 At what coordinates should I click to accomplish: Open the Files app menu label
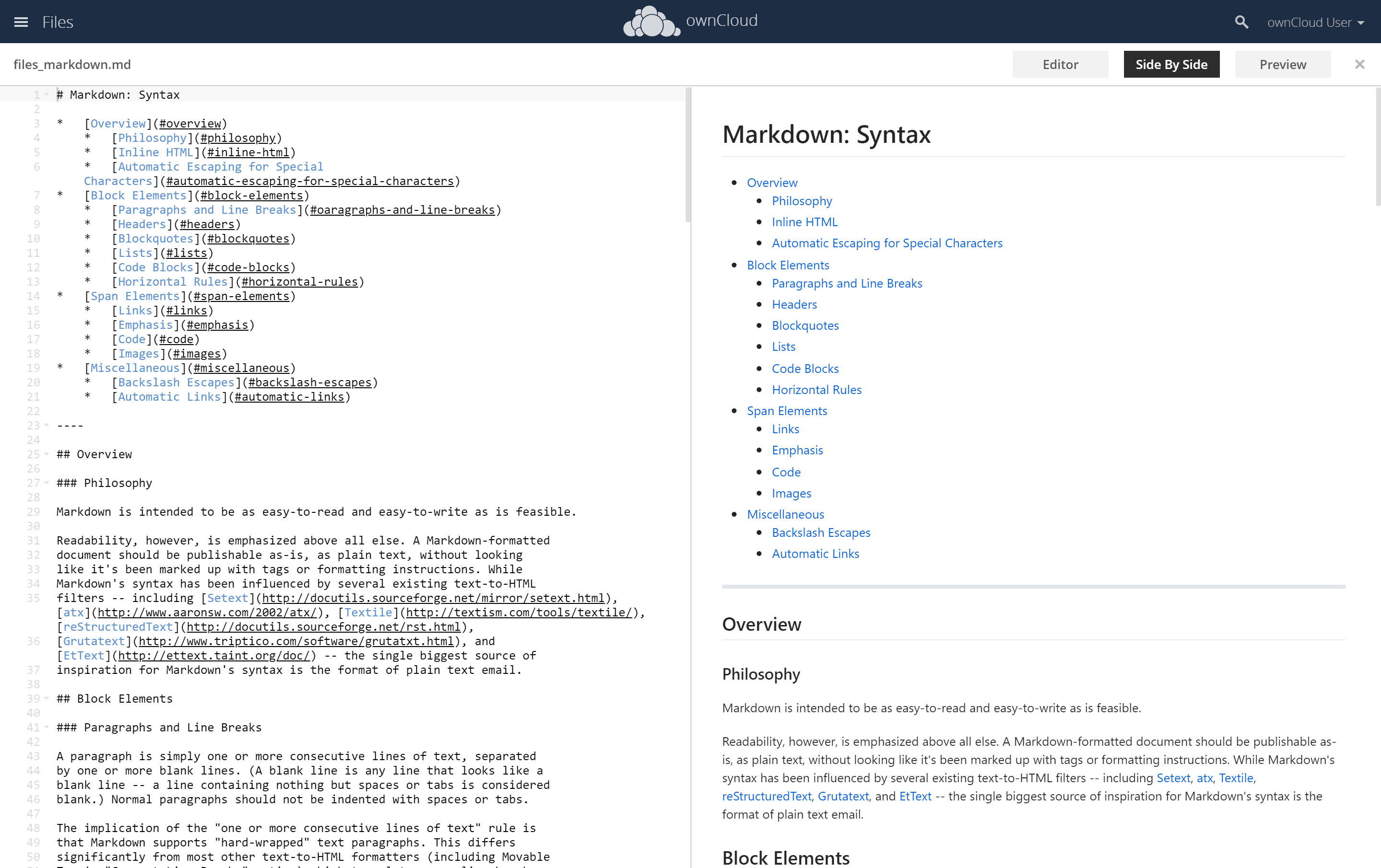coord(58,22)
